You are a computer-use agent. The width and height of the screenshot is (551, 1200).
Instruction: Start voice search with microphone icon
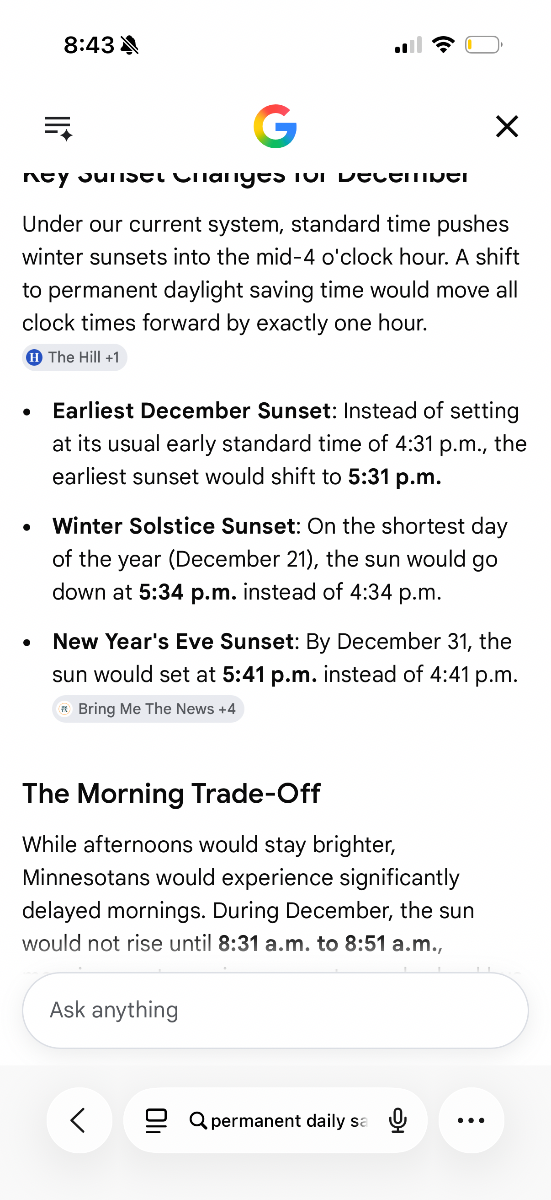pos(398,1121)
